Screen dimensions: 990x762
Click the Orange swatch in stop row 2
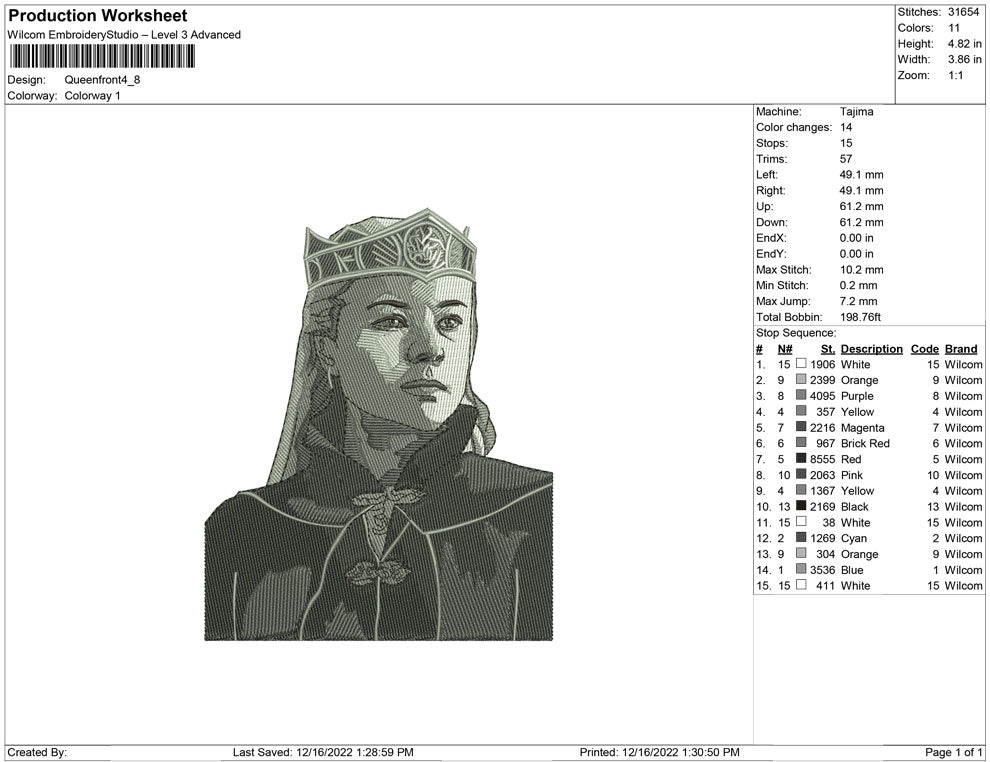[x=801, y=379]
